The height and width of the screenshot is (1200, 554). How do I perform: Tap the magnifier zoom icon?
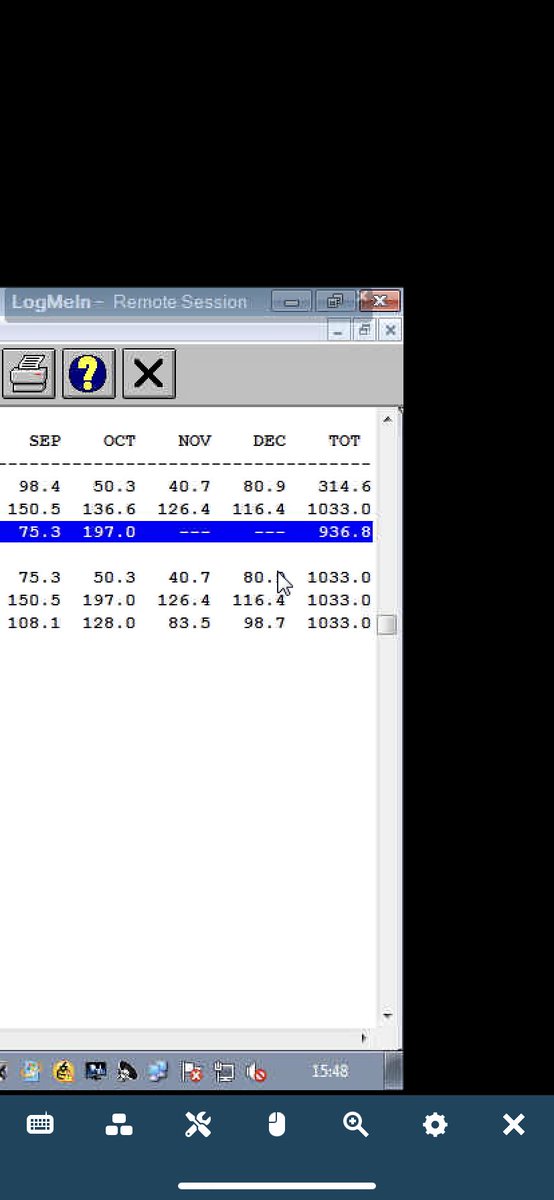coord(356,1125)
